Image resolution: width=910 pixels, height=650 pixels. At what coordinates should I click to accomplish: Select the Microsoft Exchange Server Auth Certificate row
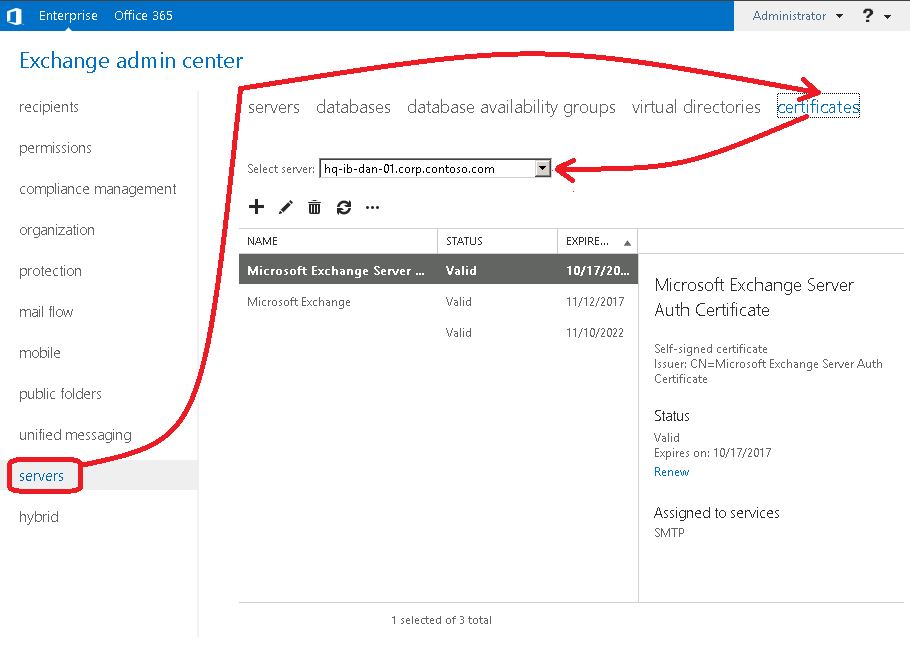click(438, 270)
